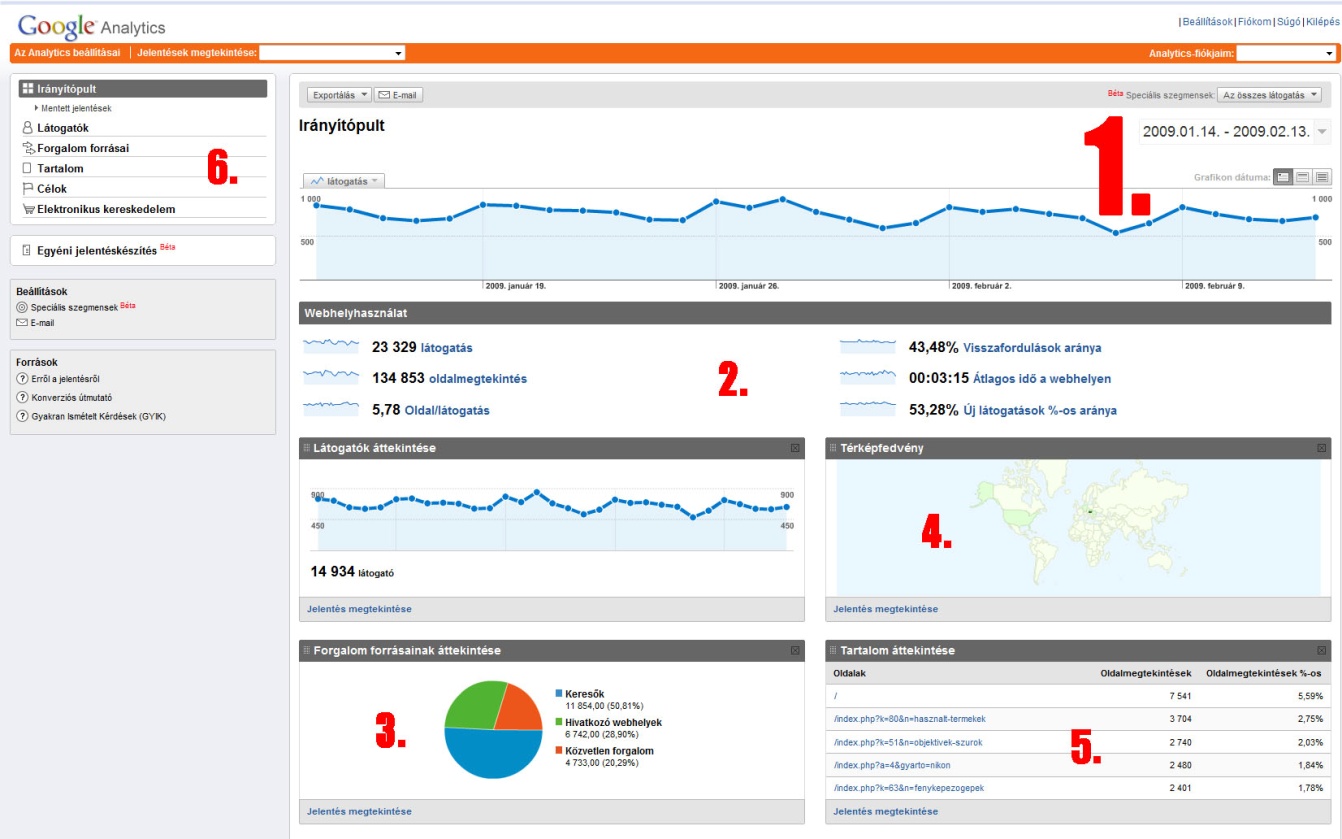Click the green Hivatkozó webhelyek legend swatch
Screen dimensions: 1342x839
[x=558, y=722]
